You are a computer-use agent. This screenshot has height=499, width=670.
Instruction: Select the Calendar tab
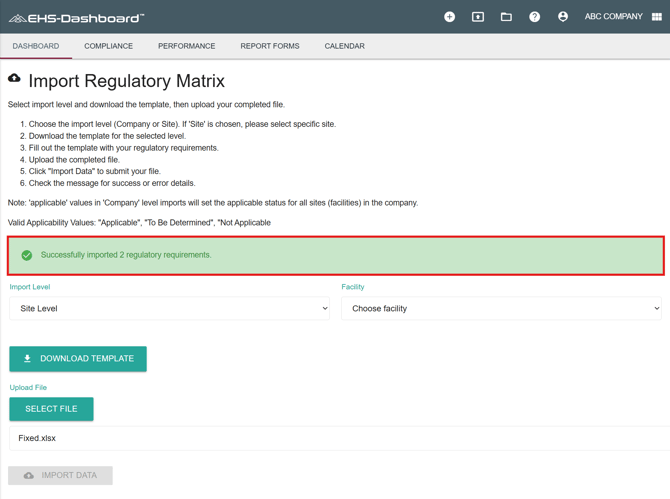click(x=344, y=46)
